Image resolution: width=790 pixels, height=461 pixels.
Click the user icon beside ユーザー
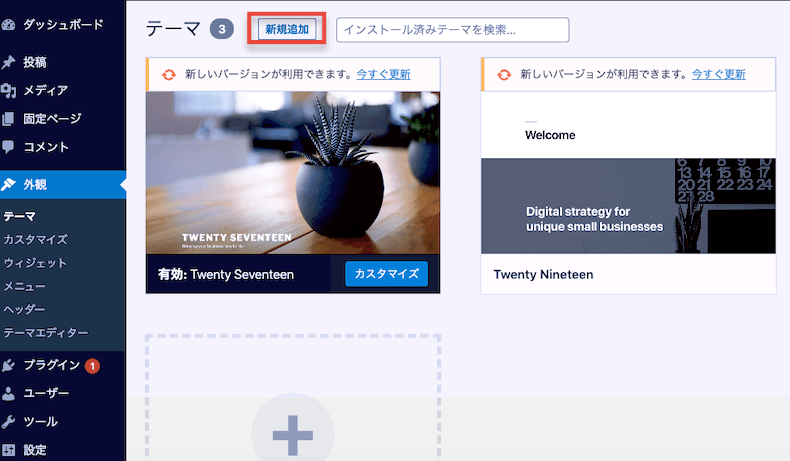[x=8, y=393]
